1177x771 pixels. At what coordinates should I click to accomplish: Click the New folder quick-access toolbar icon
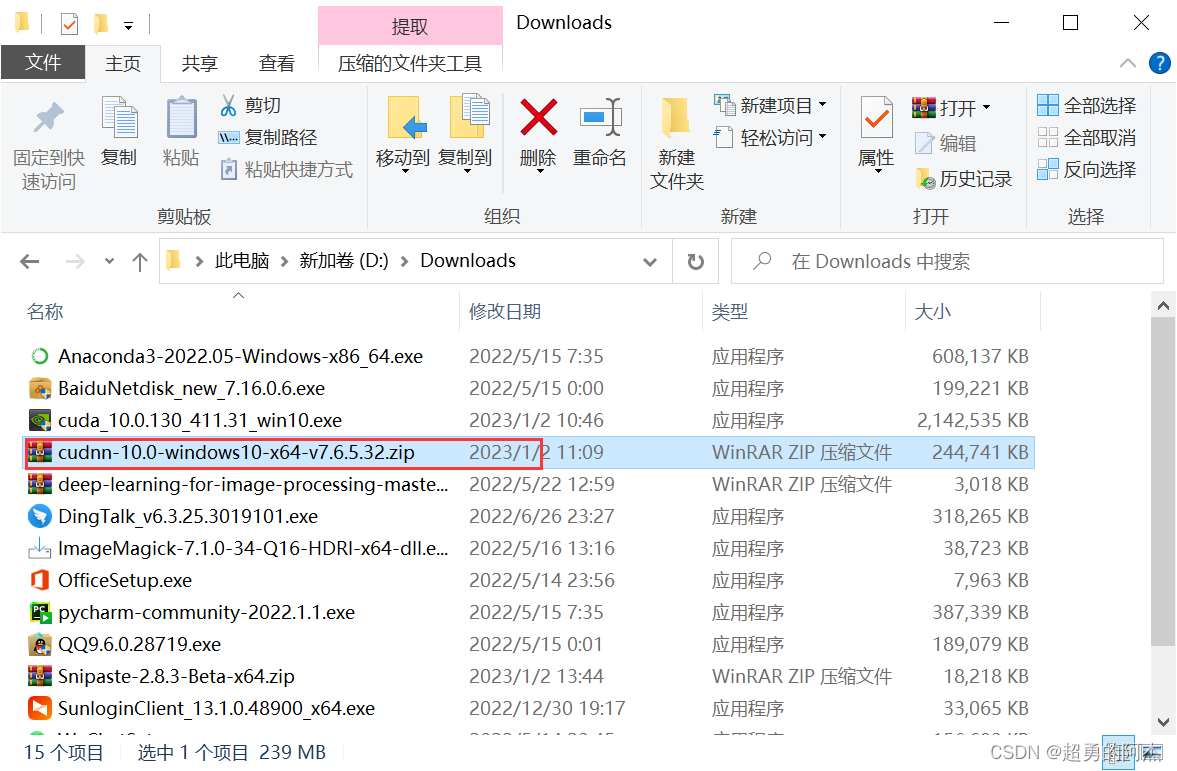[100, 25]
